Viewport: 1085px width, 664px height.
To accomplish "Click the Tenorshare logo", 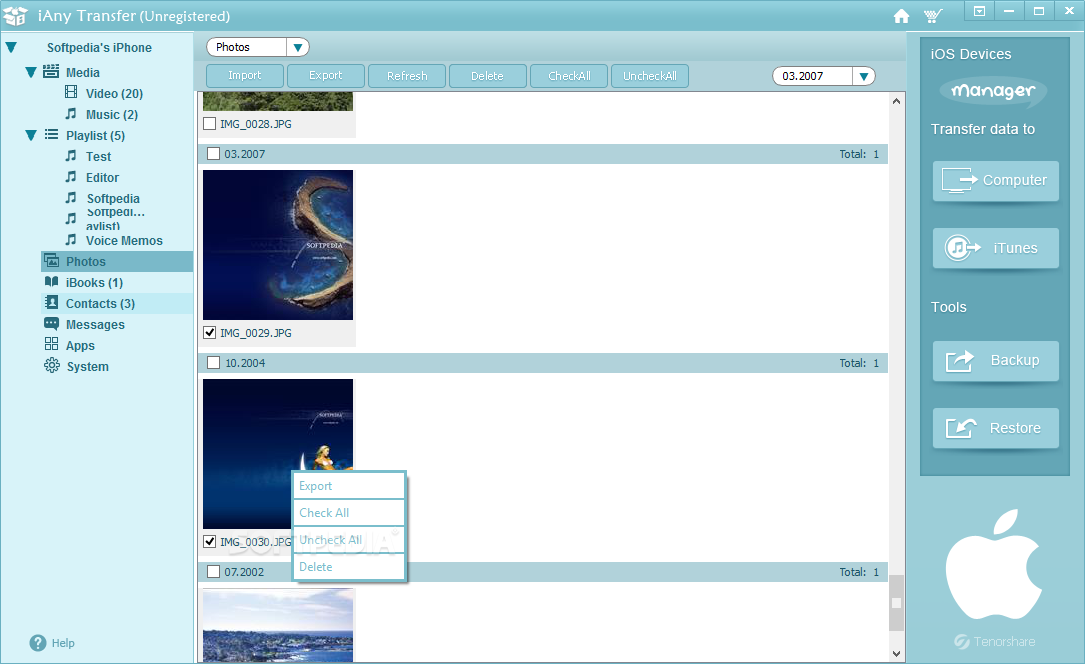I will click(x=994, y=641).
